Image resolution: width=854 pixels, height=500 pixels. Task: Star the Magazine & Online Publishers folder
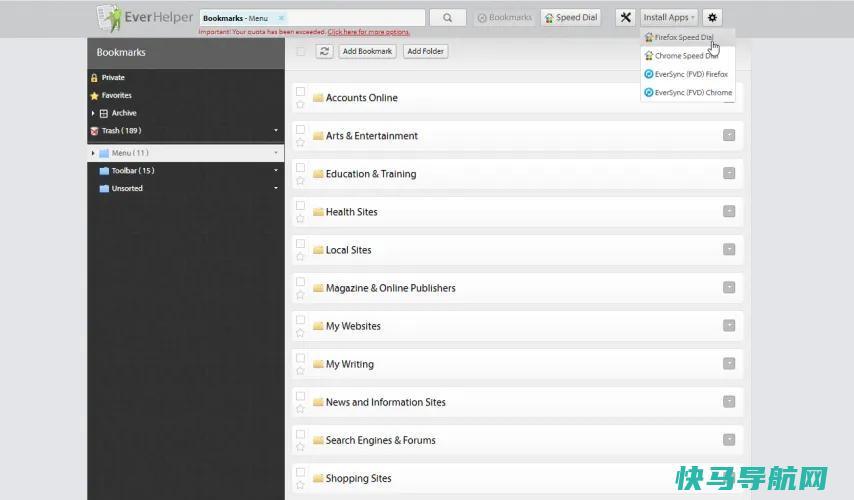click(x=300, y=295)
